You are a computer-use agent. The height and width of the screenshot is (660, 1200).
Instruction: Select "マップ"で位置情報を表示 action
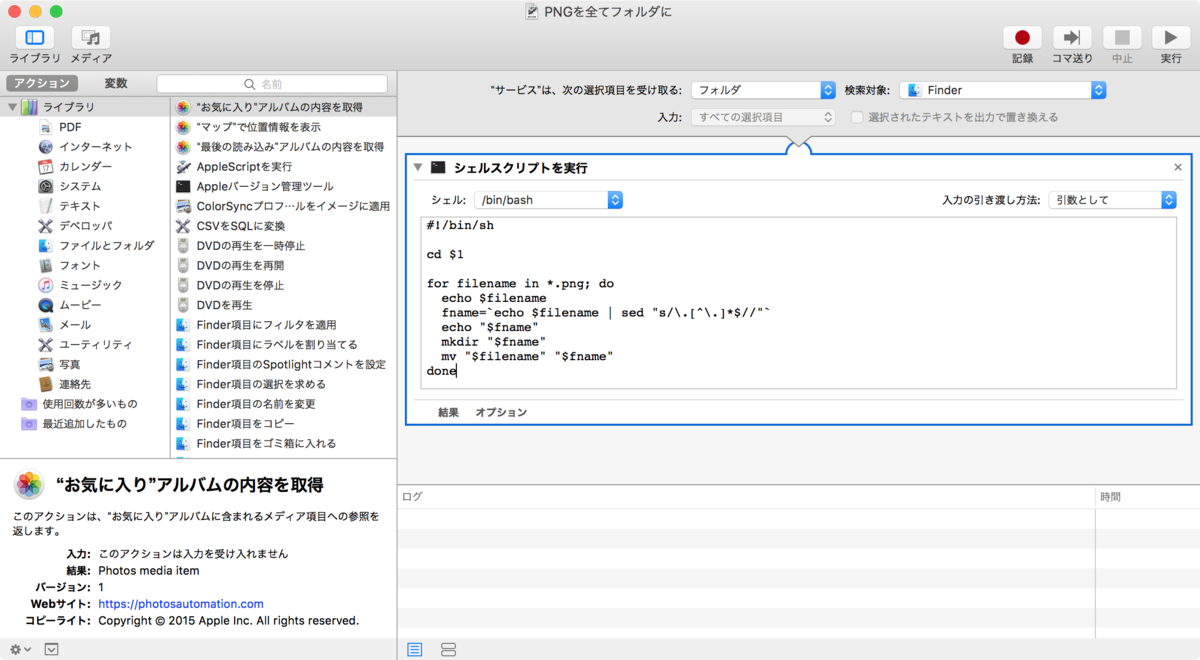tap(283, 127)
